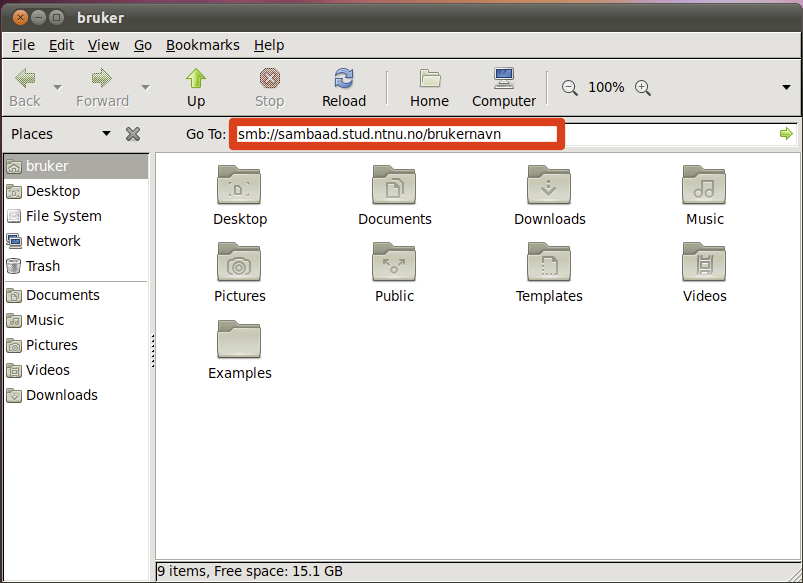This screenshot has width=803, height=583.
Task: Open the Bookmarks menu
Action: [x=203, y=45]
